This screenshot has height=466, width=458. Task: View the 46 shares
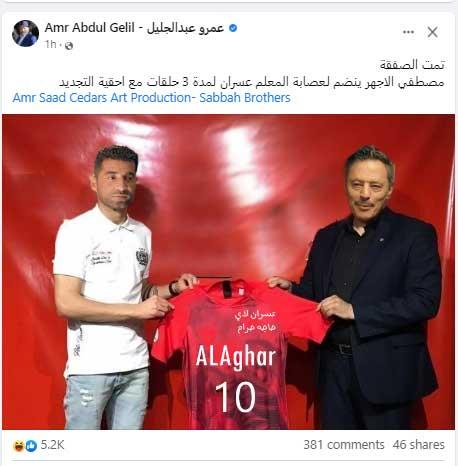pyautogui.click(x=419, y=445)
